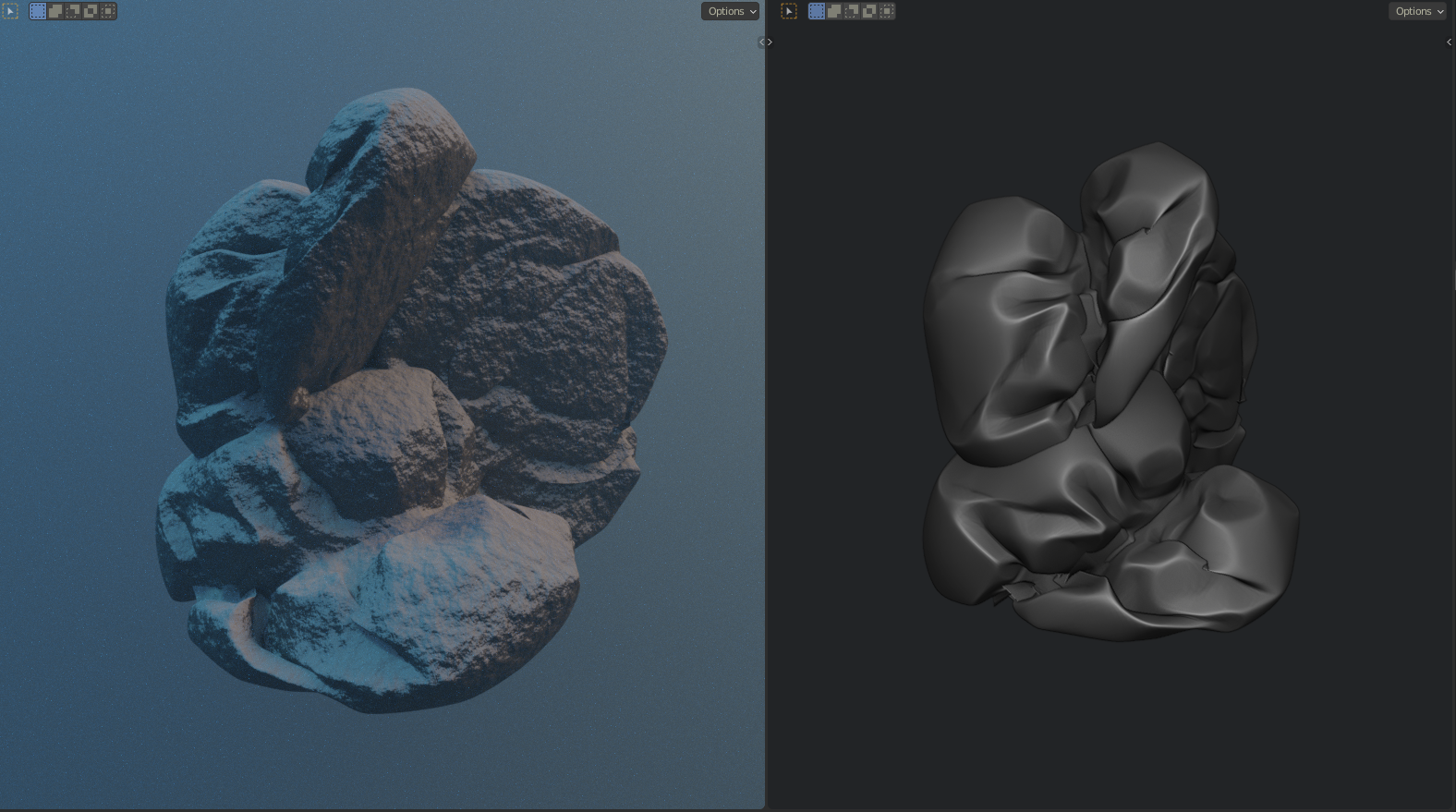This screenshot has width=1456, height=812.
Task: Open Options dropdown in right viewport
Action: [1417, 11]
